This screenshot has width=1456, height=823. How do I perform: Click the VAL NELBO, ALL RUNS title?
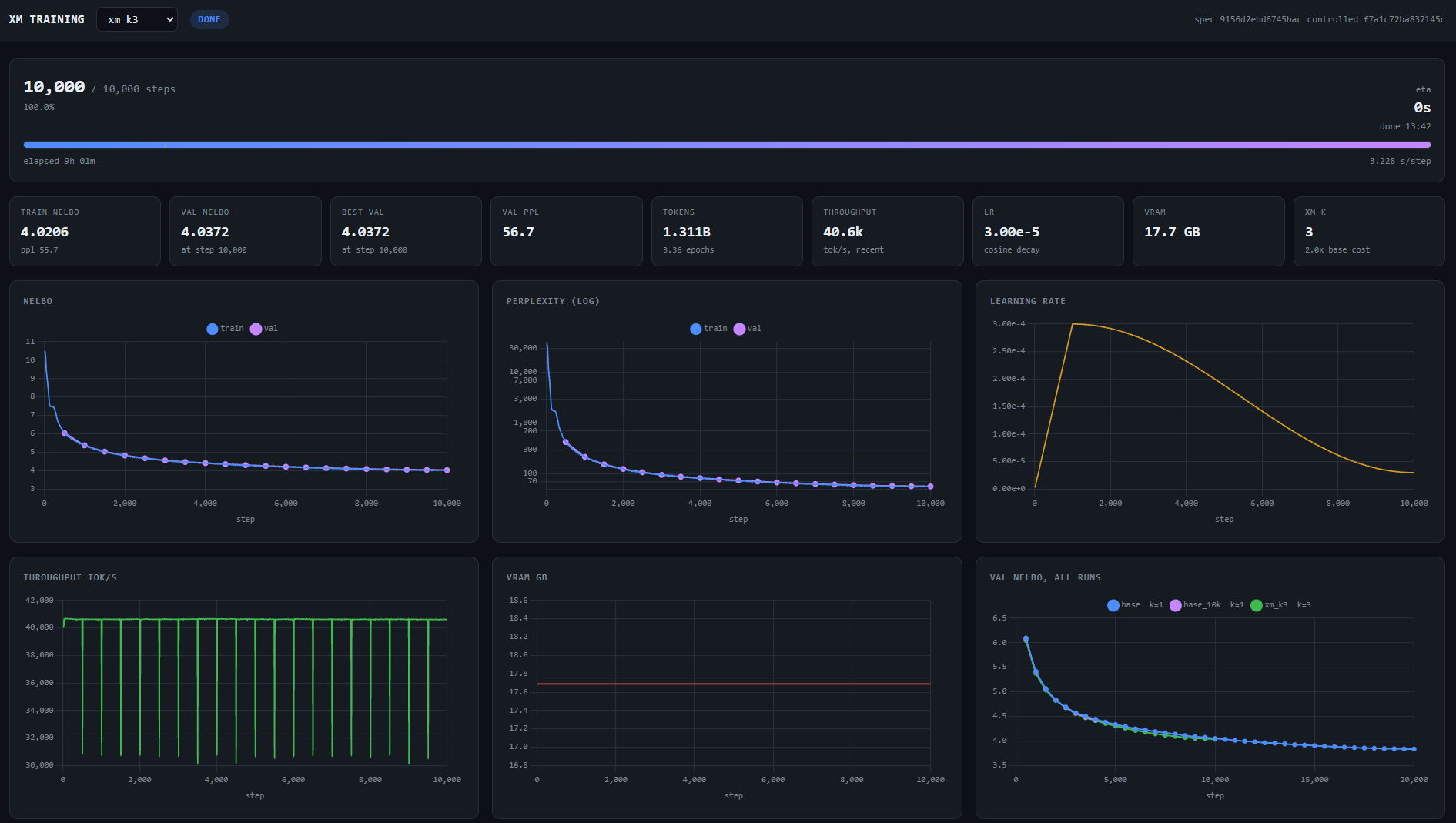click(1045, 577)
